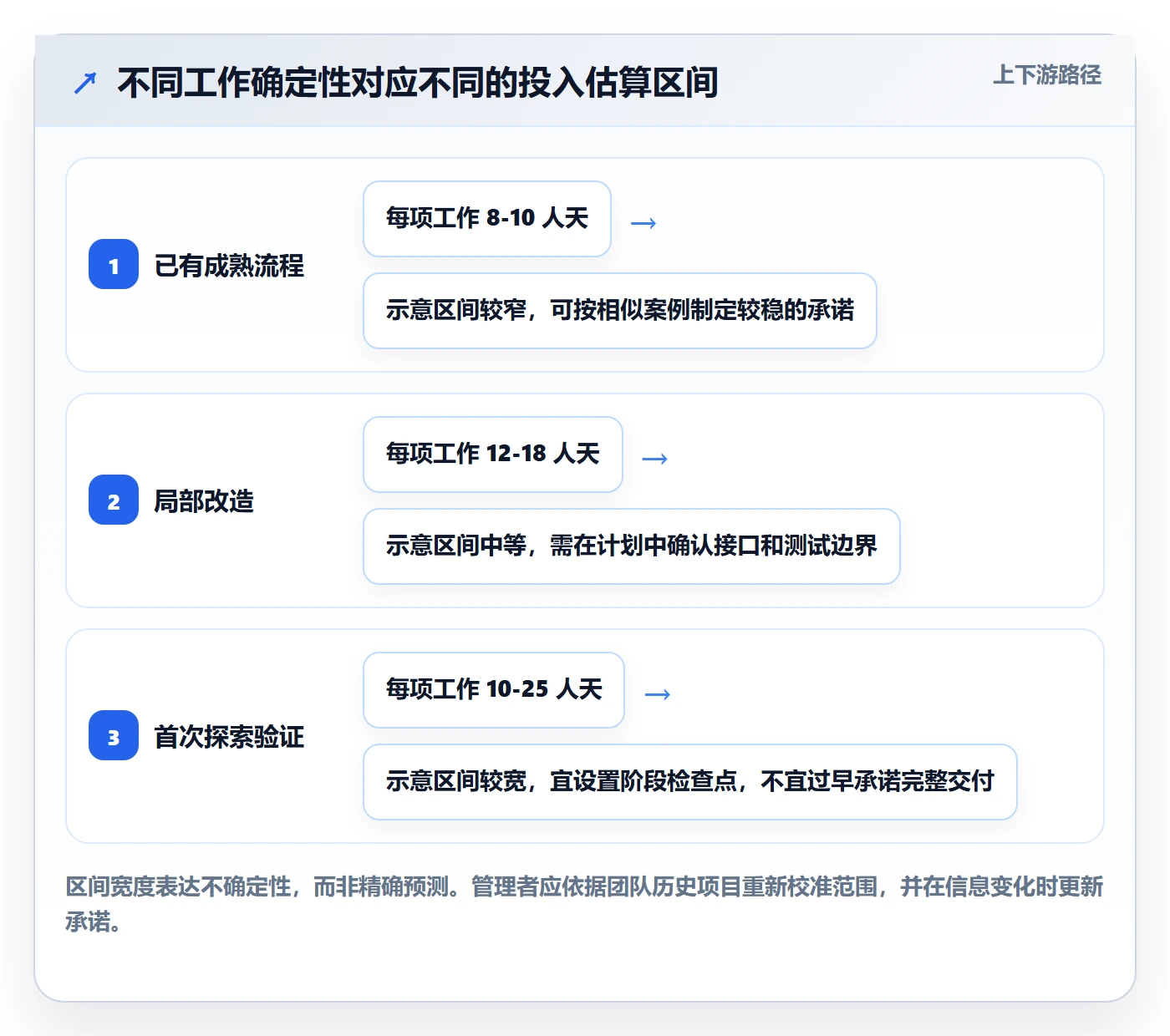1170x1036 pixels.
Task: Click the 每项工作 8-10 人天 box
Action: 487,219
